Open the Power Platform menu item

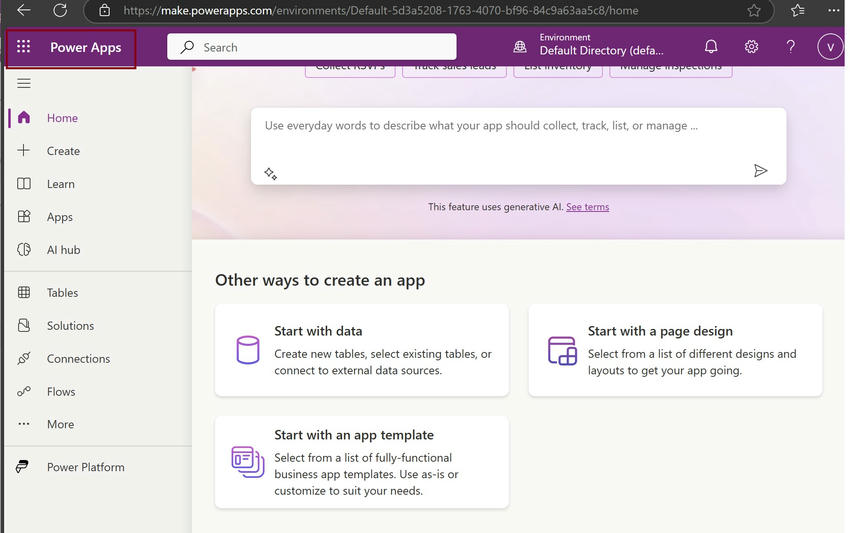click(x=85, y=467)
